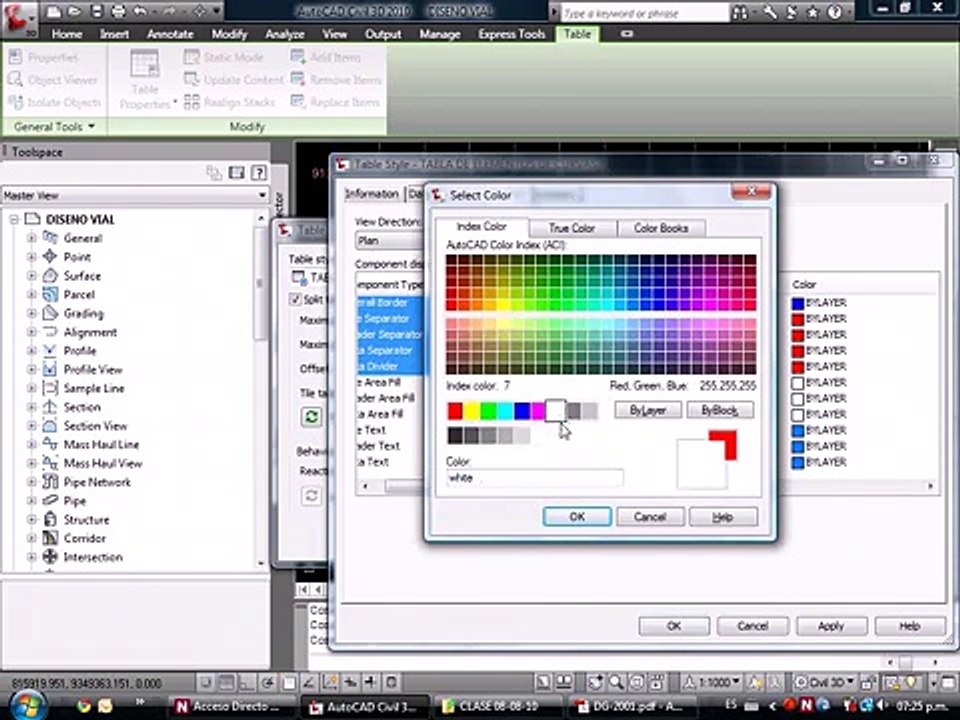960x720 pixels.
Task: Open the CLASE 08-08-10 taskbar item
Action: (x=498, y=706)
